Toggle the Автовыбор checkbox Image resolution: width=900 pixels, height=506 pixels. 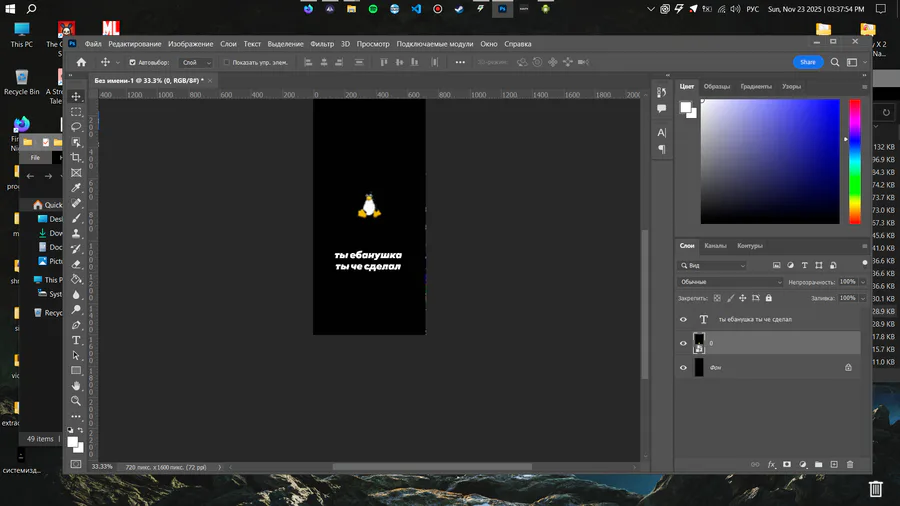[133, 63]
